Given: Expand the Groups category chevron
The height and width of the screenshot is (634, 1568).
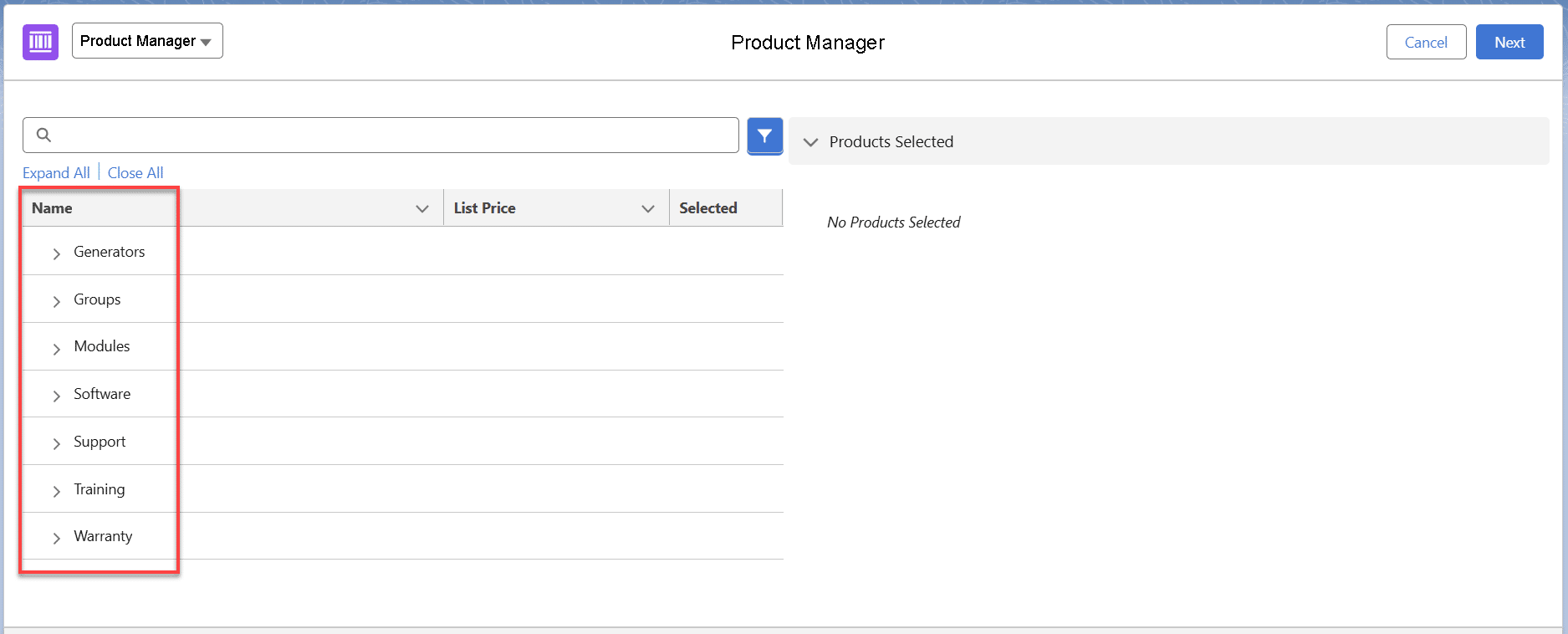Looking at the screenshot, I should (x=57, y=301).
